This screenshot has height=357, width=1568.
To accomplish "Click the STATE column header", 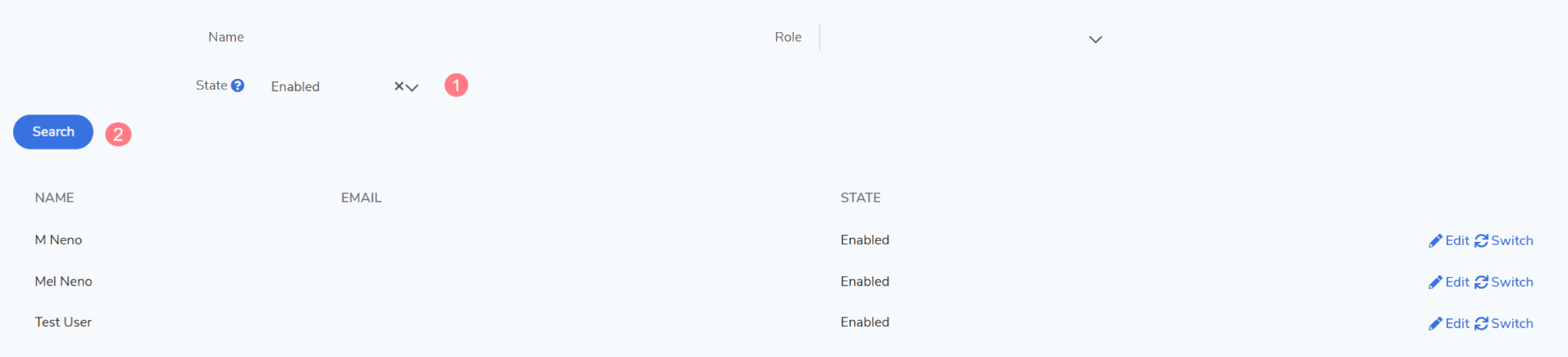I will coord(861,197).
